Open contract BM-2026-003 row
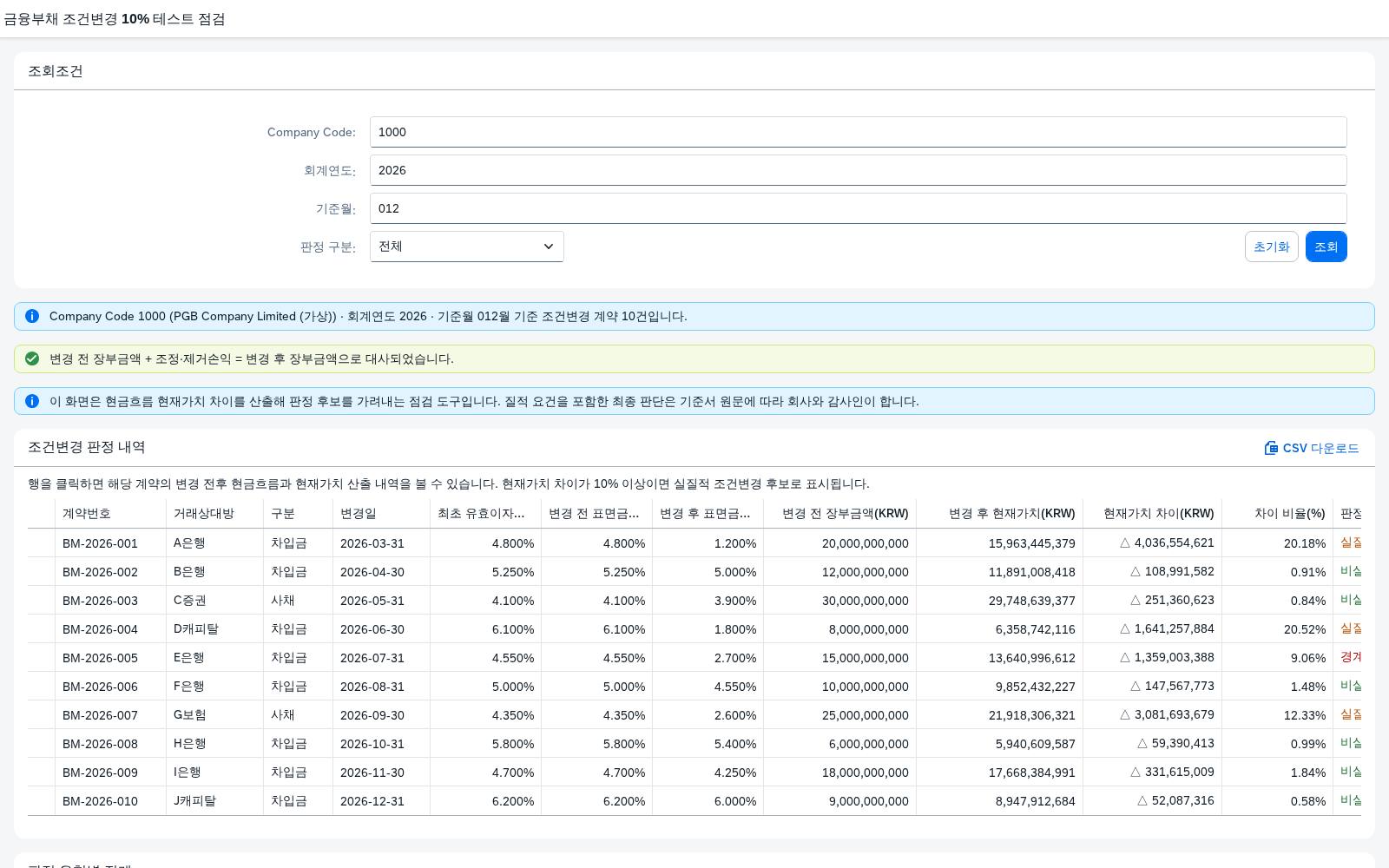 694,601
